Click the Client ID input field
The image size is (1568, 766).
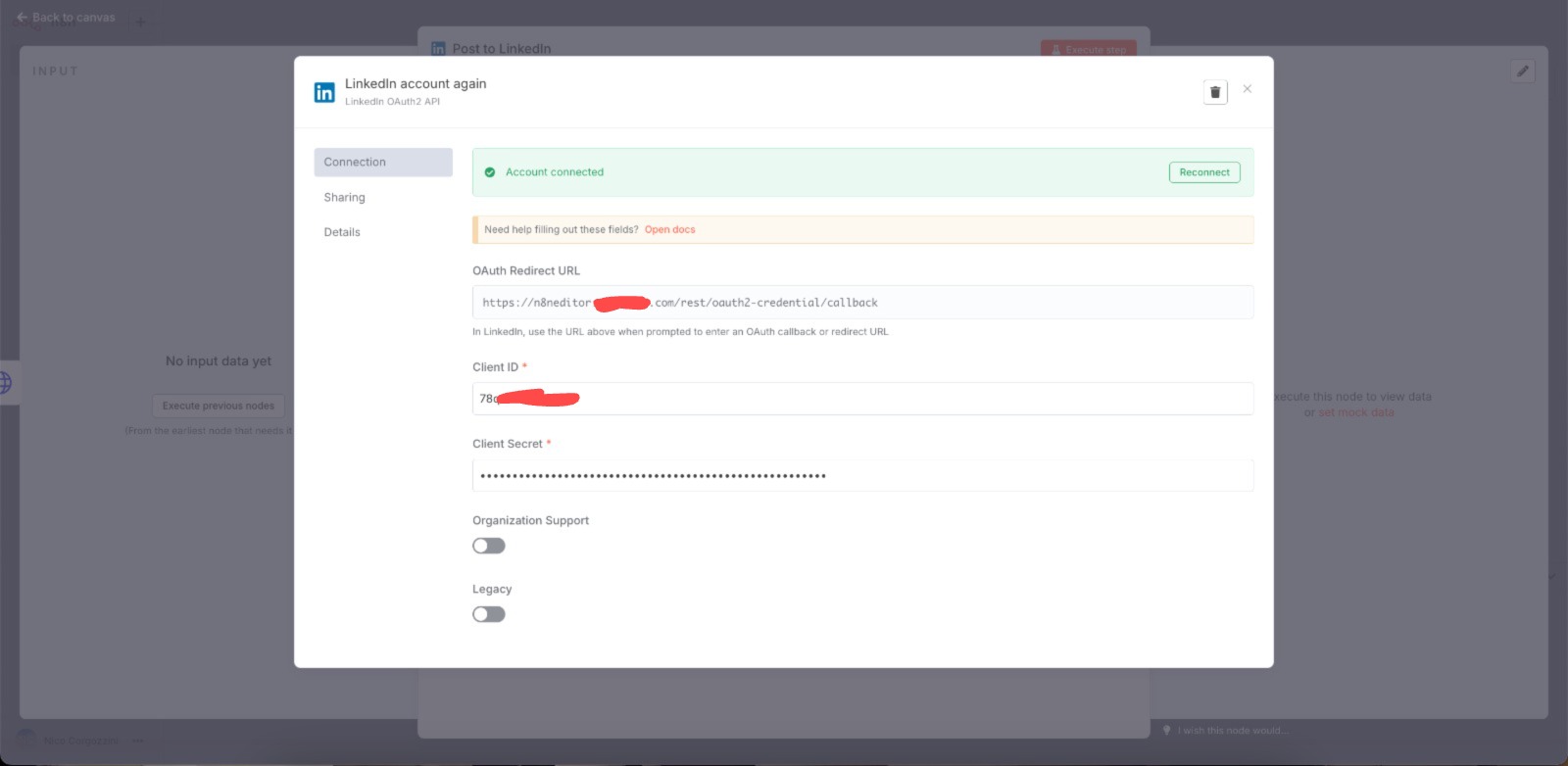[862, 399]
